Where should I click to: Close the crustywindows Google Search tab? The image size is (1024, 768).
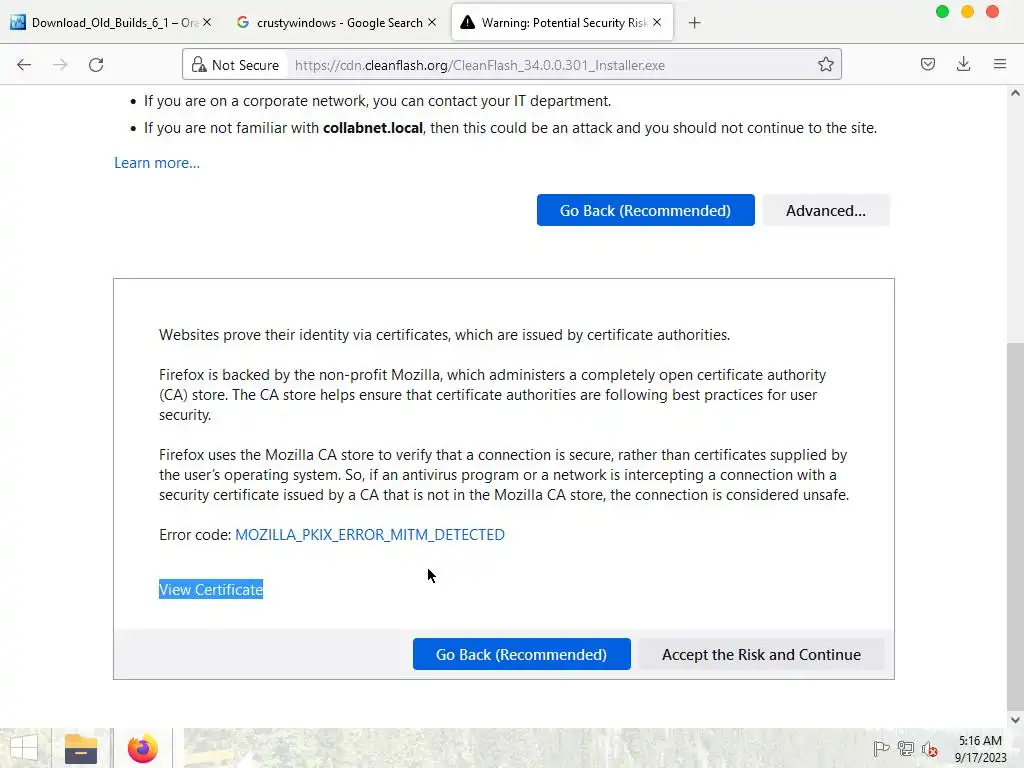coord(432,22)
